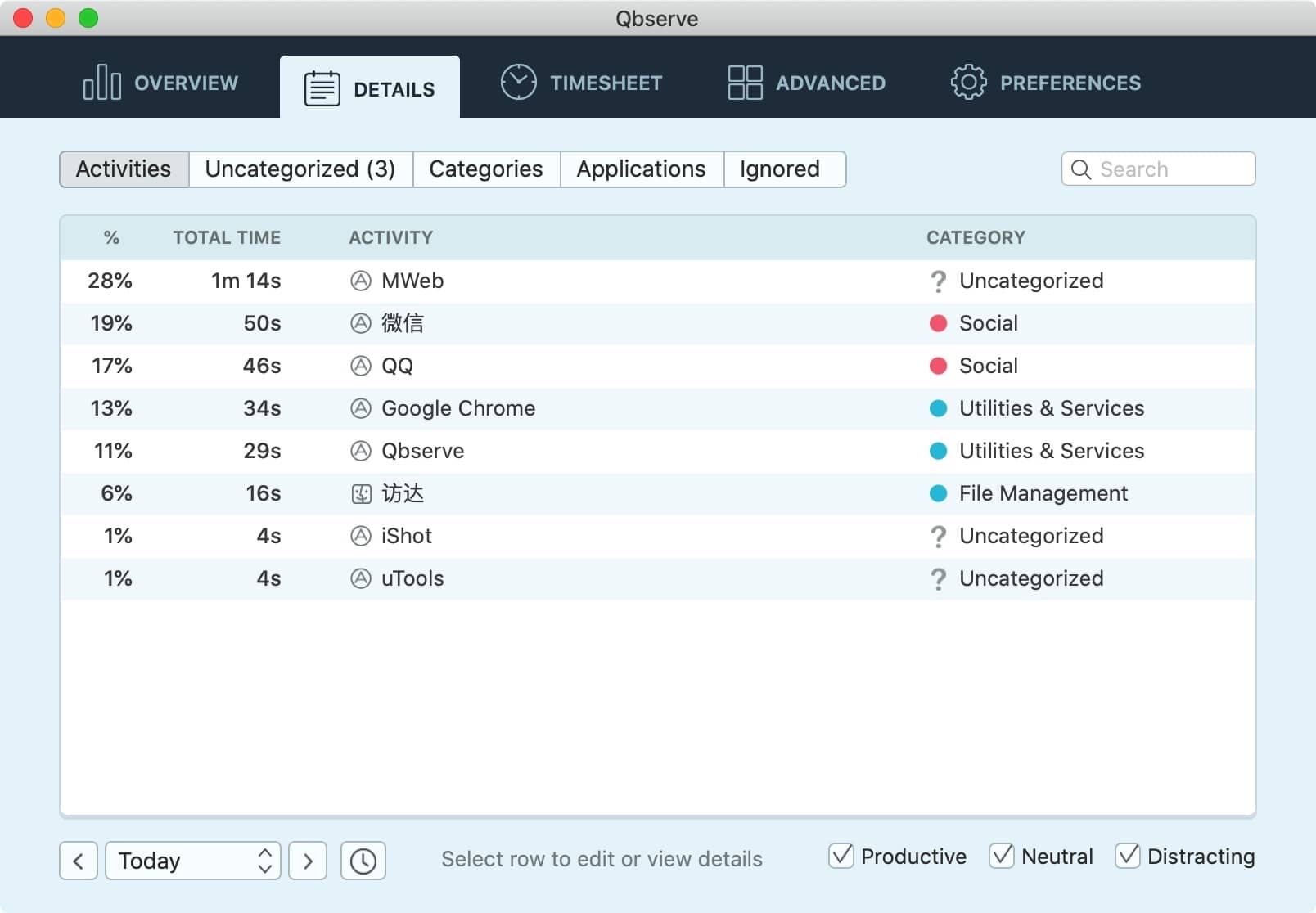Click the blue dot for Google Chrome
Image resolution: width=1316 pixels, height=913 pixels.
point(939,408)
